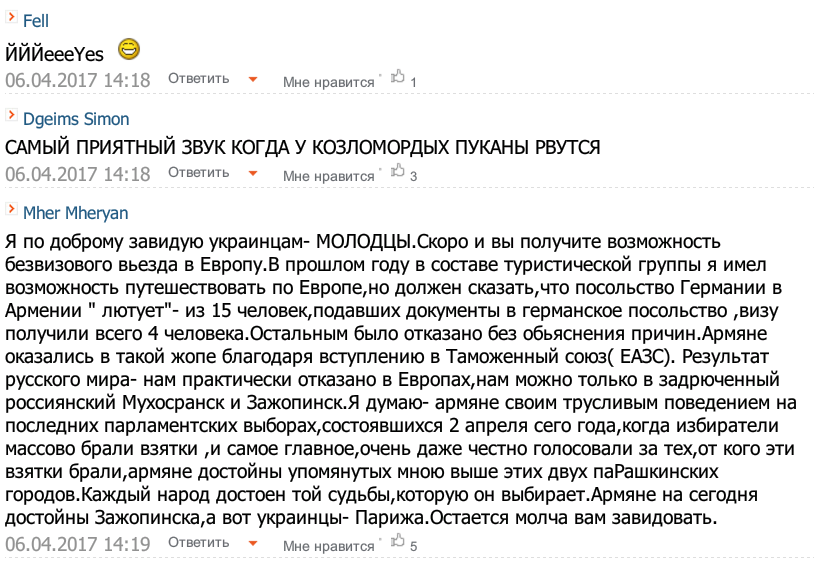Click Мне нравится on Fell's comment
814x566 pixels.
point(328,82)
